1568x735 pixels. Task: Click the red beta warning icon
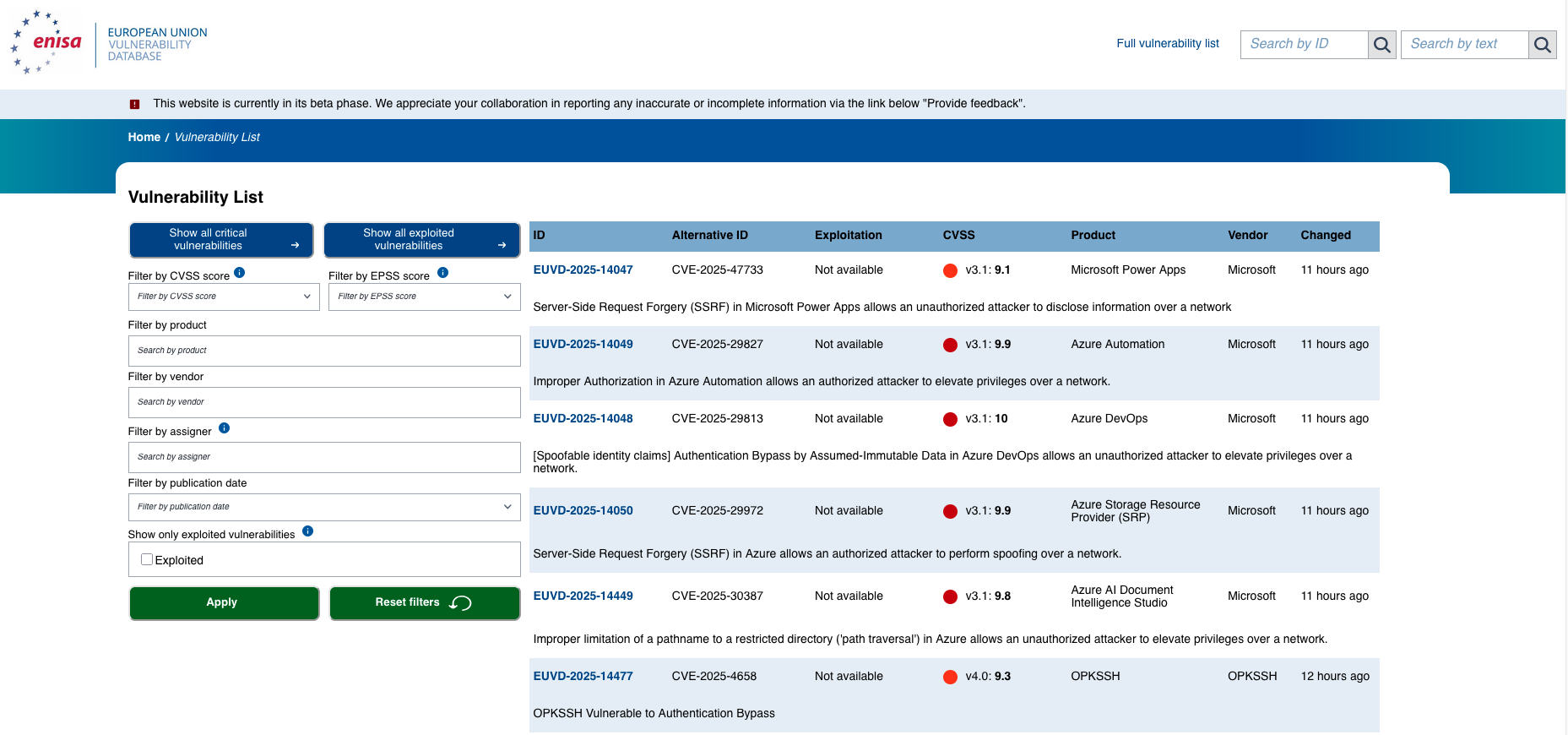134,104
